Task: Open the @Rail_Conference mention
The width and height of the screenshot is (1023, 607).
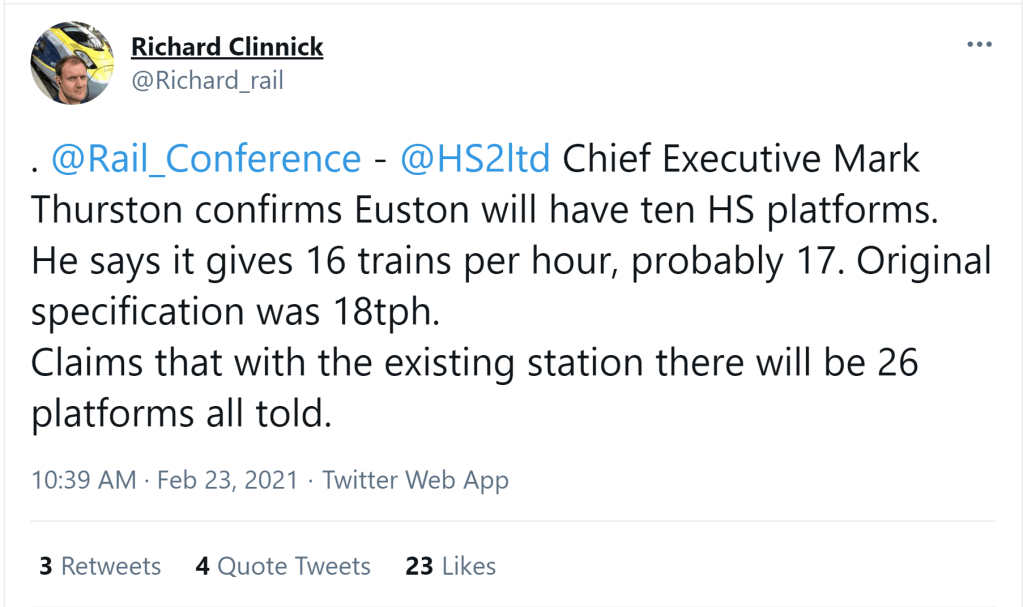Action: pos(205,159)
